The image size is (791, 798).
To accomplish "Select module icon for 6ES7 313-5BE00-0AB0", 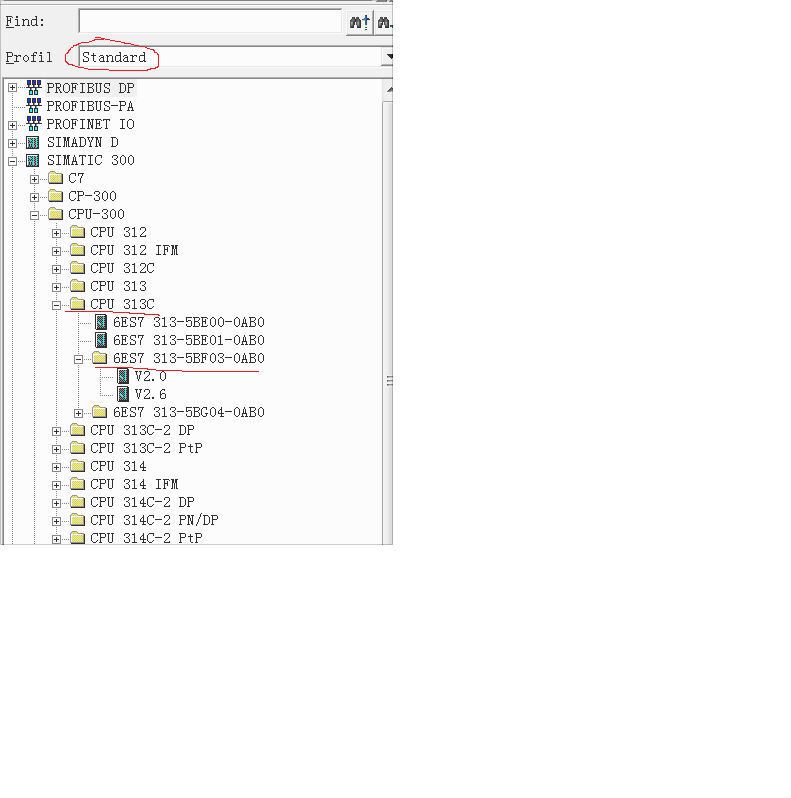I will [x=101, y=322].
